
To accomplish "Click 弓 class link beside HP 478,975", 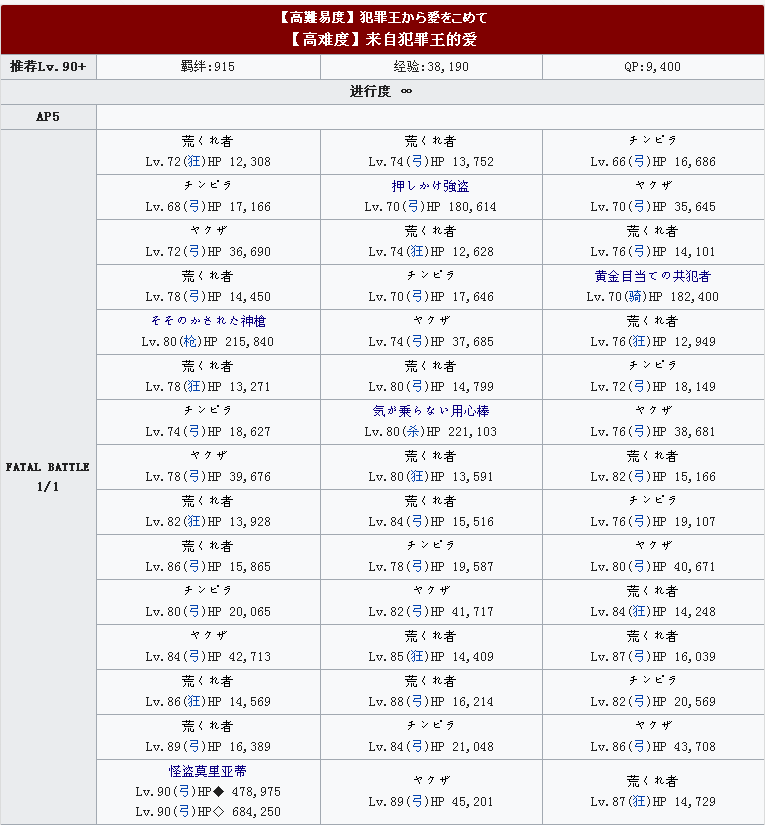I will tap(184, 791).
